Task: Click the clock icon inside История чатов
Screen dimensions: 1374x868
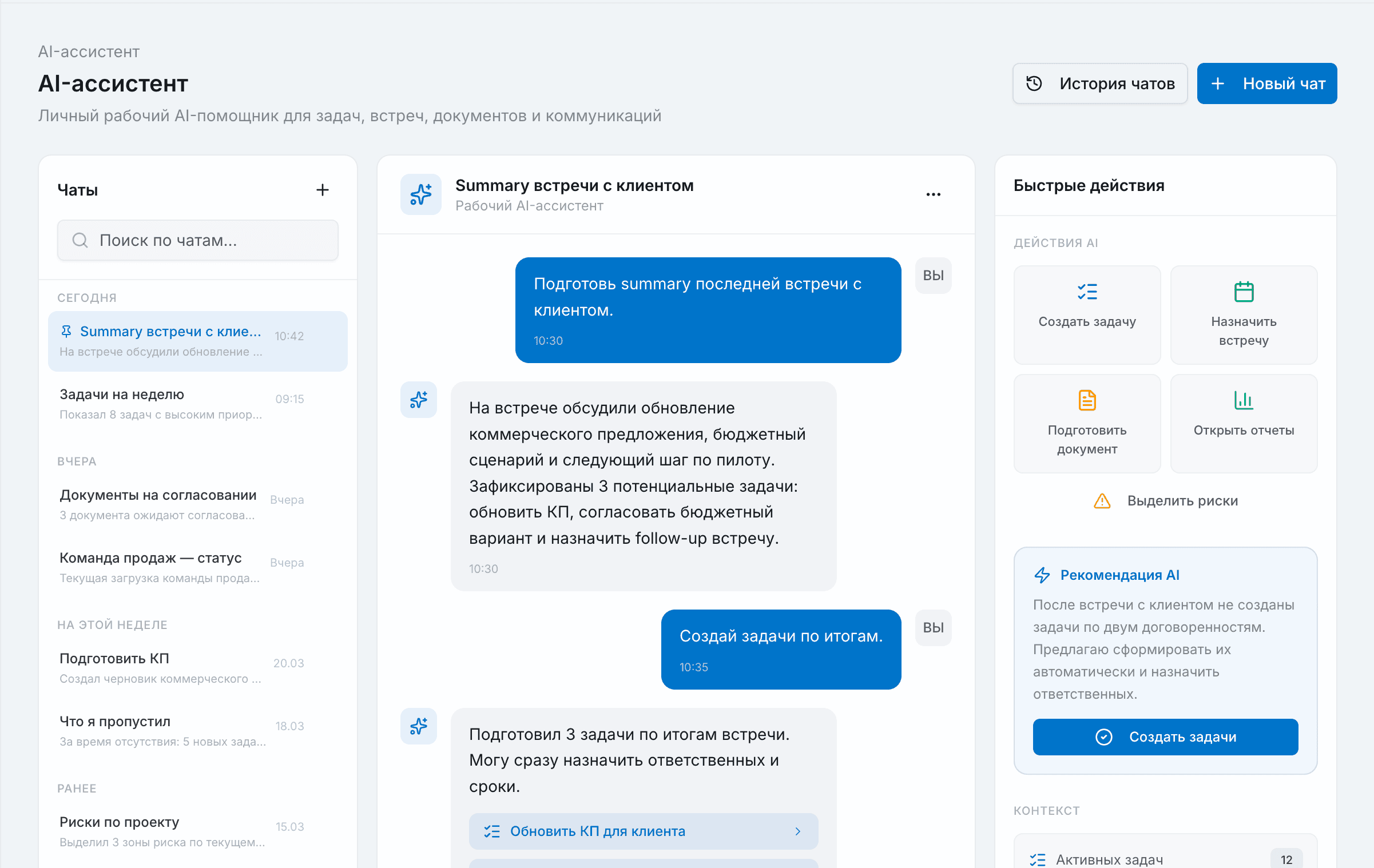Action: tap(1034, 83)
